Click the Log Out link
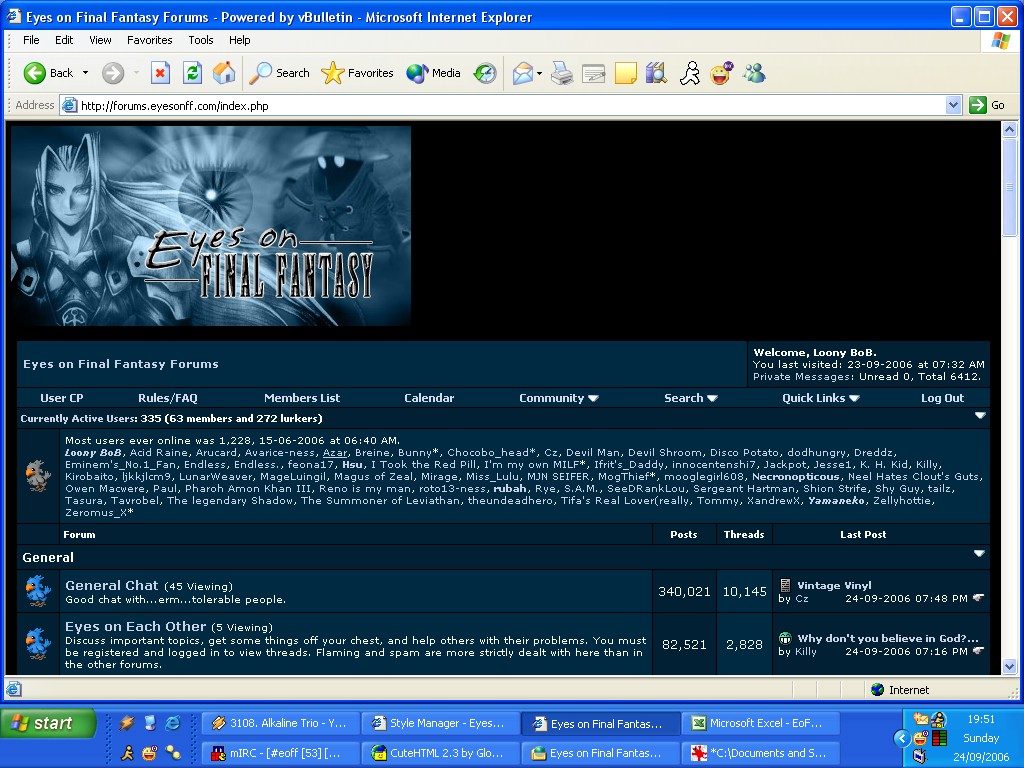1024x768 pixels. 942,398
